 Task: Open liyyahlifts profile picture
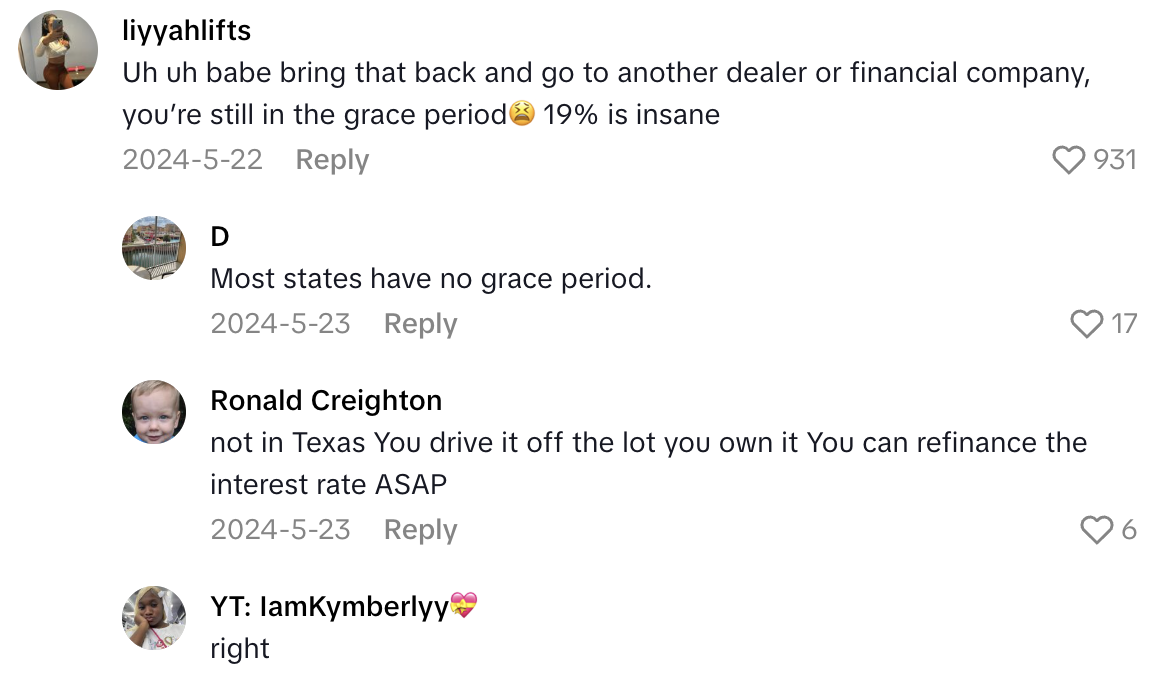58,51
